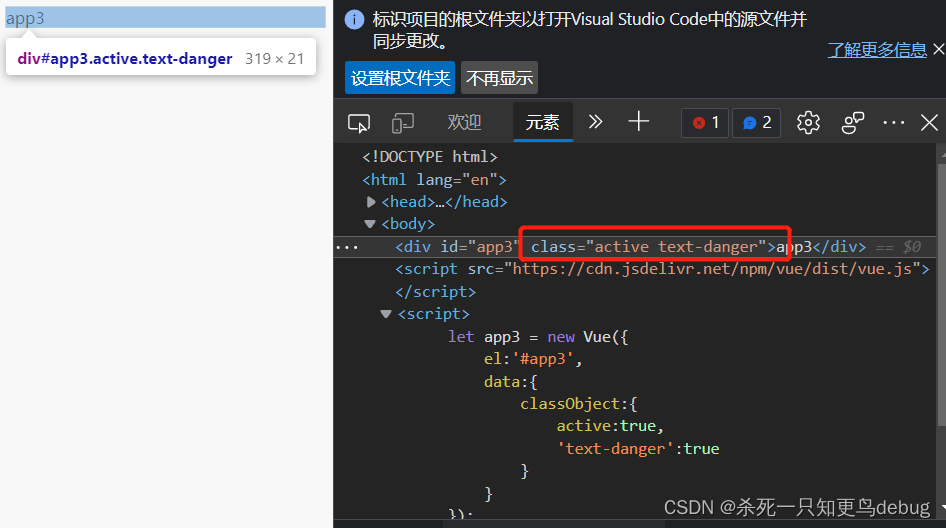Open DevTools settings gear
This screenshot has height=528, width=946.
click(x=808, y=122)
